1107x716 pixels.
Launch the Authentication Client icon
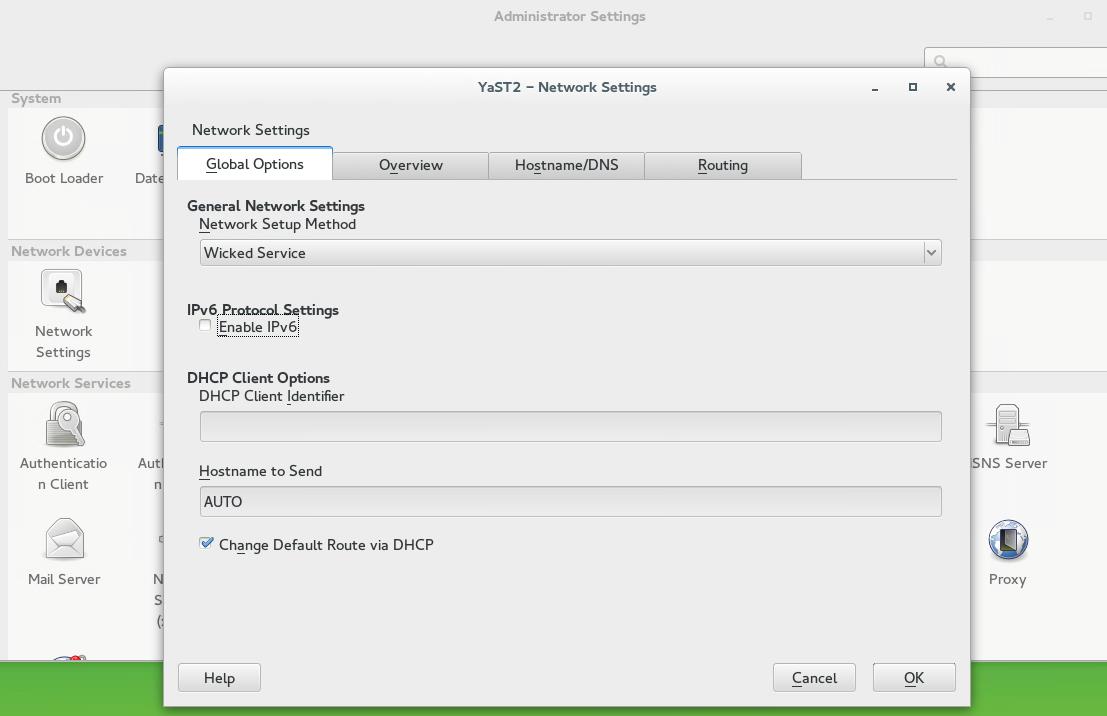63,424
